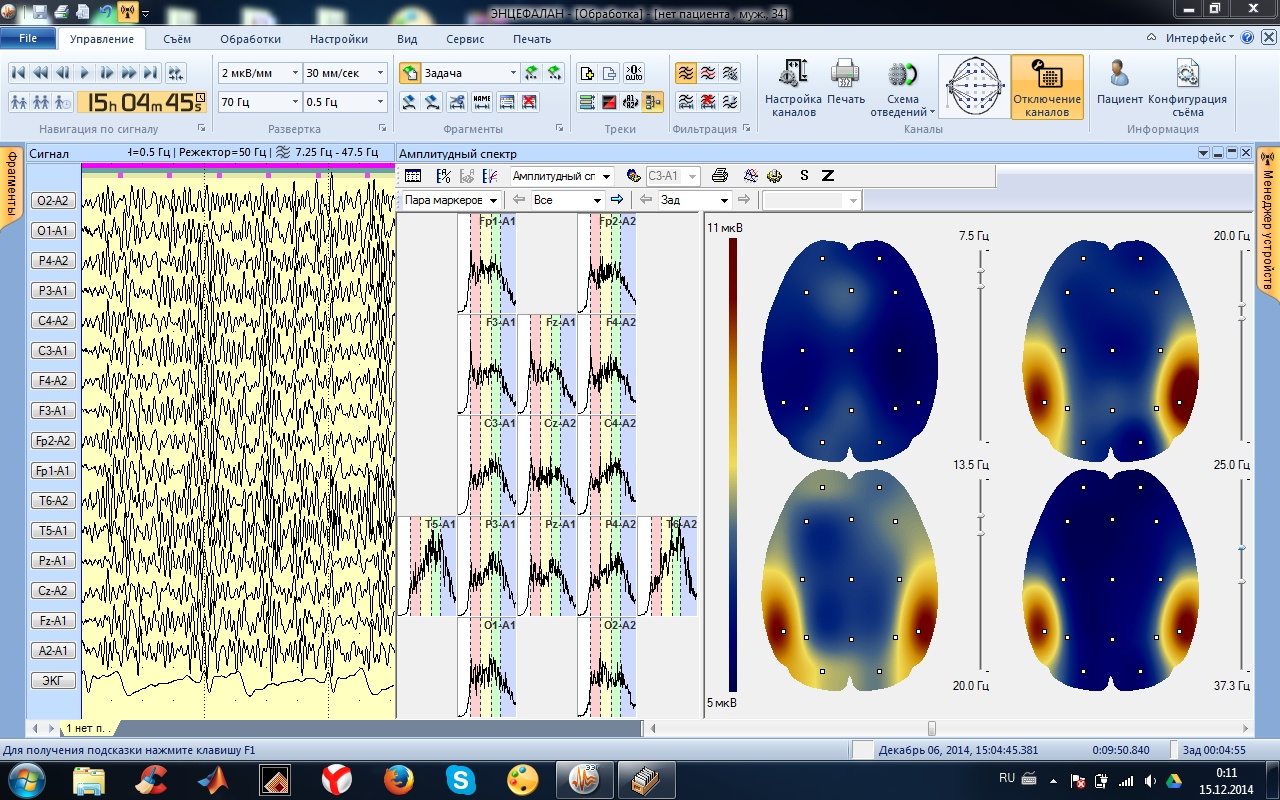Viewport: 1280px width, 800px height.
Task: Open the Схема отведений dropdown button
Action: point(902,88)
